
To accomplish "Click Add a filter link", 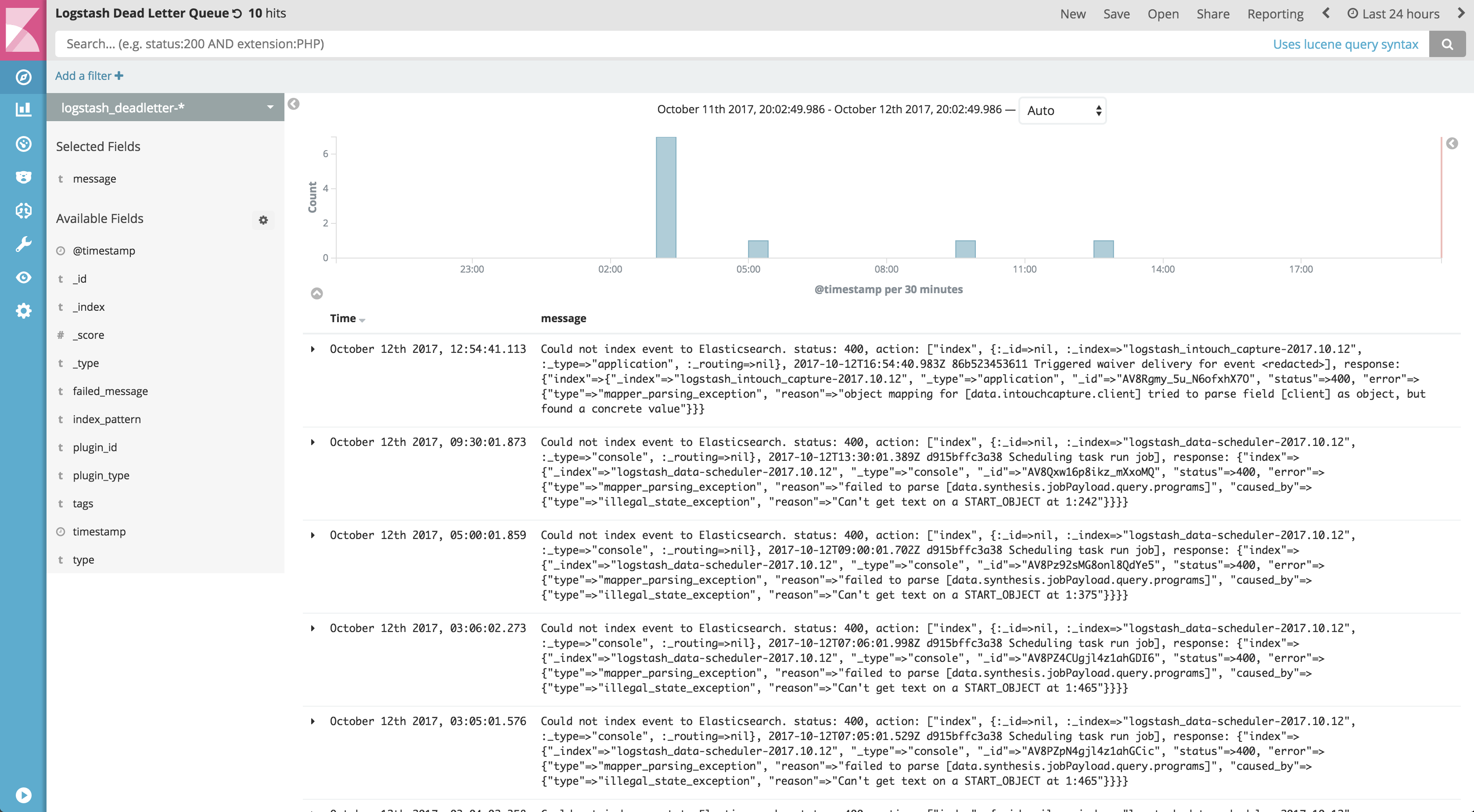I will pyautogui.click(x=89, y=75).
